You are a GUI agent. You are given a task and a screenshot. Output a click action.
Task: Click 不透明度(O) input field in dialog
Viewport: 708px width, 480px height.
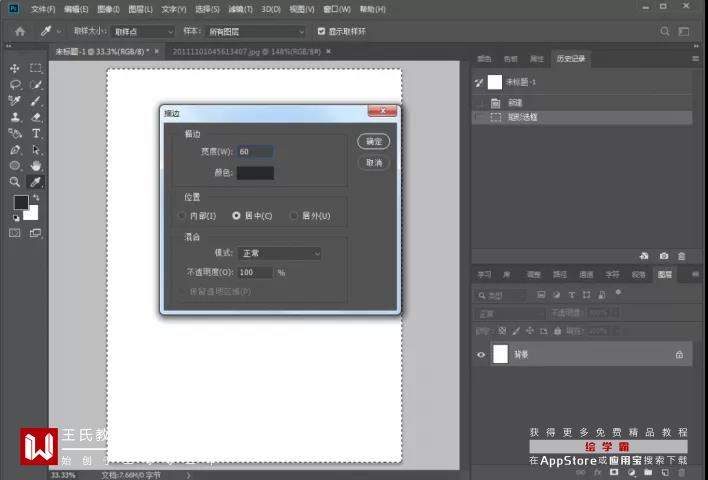255,272
